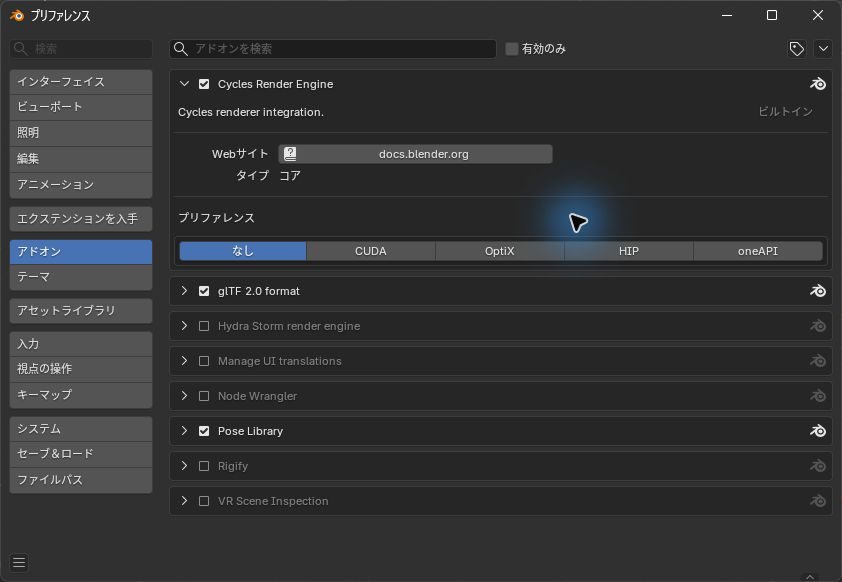Viewport: 842px width, 582px height.
Task: Click the manual book icon beside docs.blender.org
Action: [x=290, y=154]
